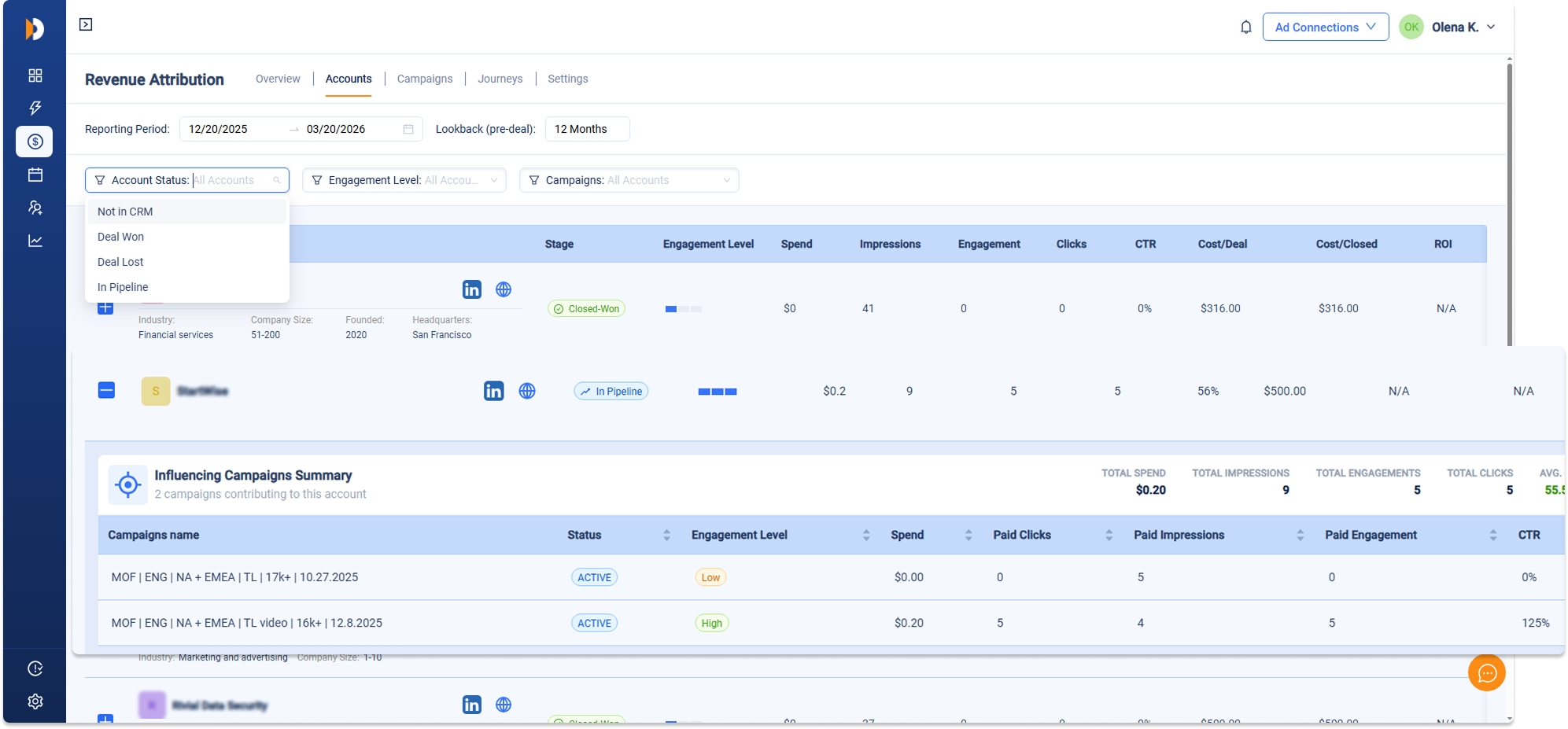This screenshot has height=729, width=1568.
Task: Collapse the expanded In Pipeline account row
Action: [x=106, y=390]
